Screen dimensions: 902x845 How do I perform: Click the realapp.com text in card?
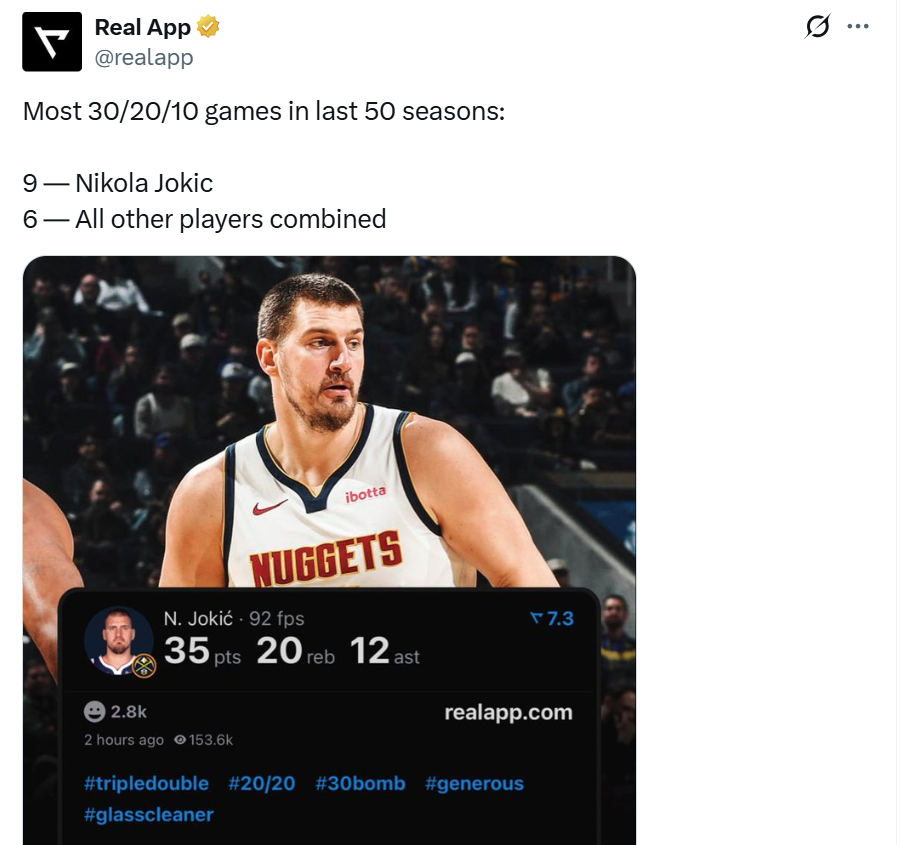(508, 712)
